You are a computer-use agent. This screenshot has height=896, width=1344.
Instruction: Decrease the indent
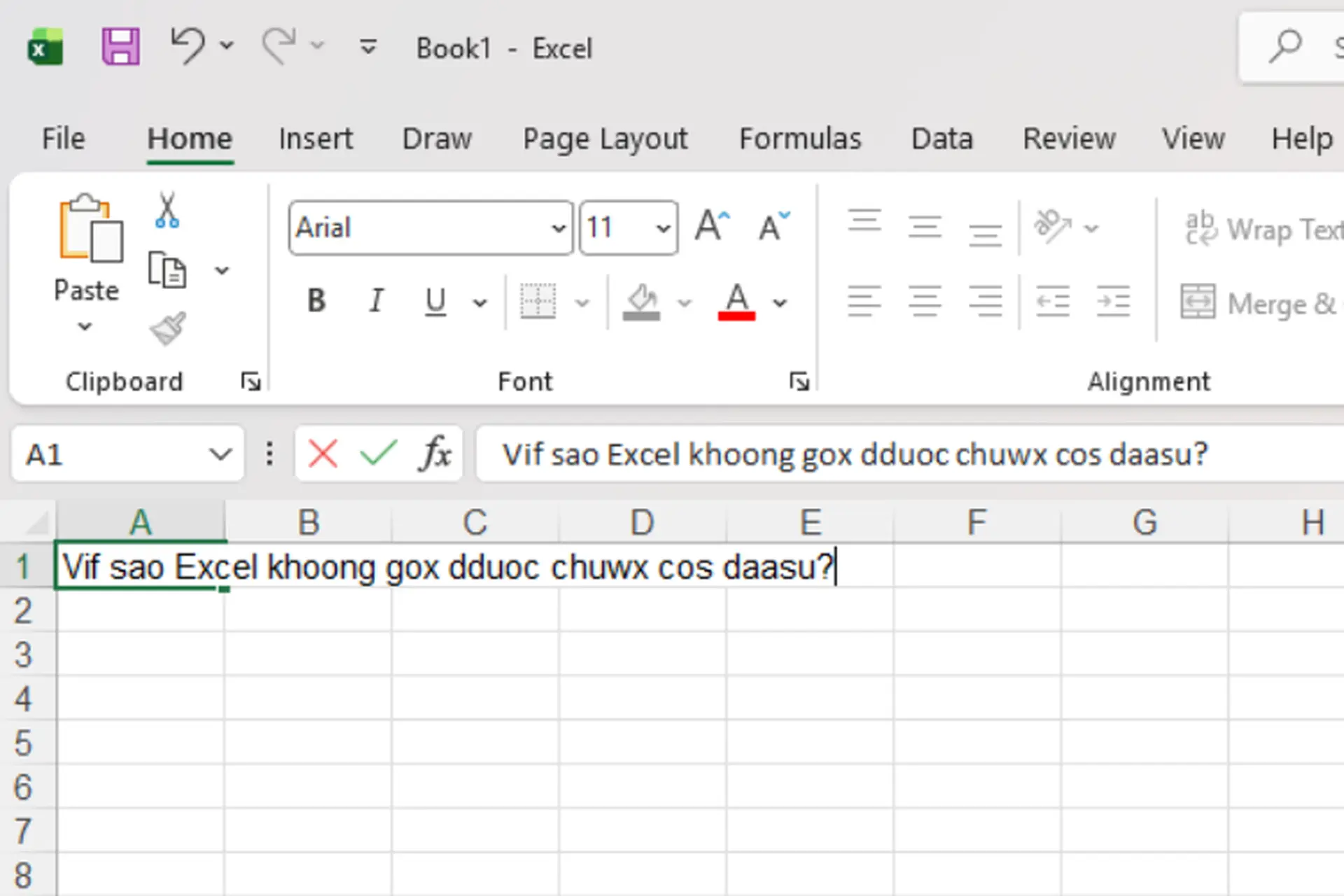pos(1053,301)
